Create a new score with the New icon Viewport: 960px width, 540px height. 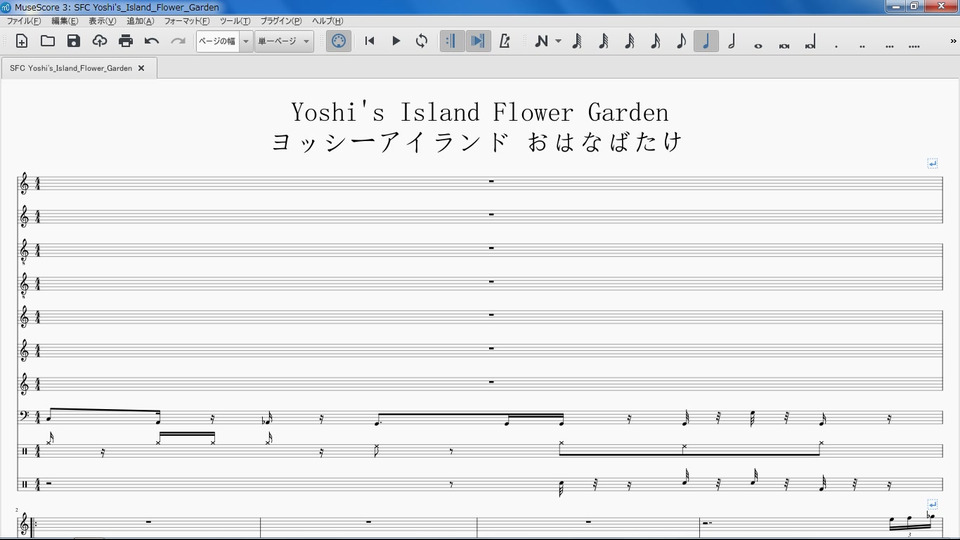coord(21,41)
